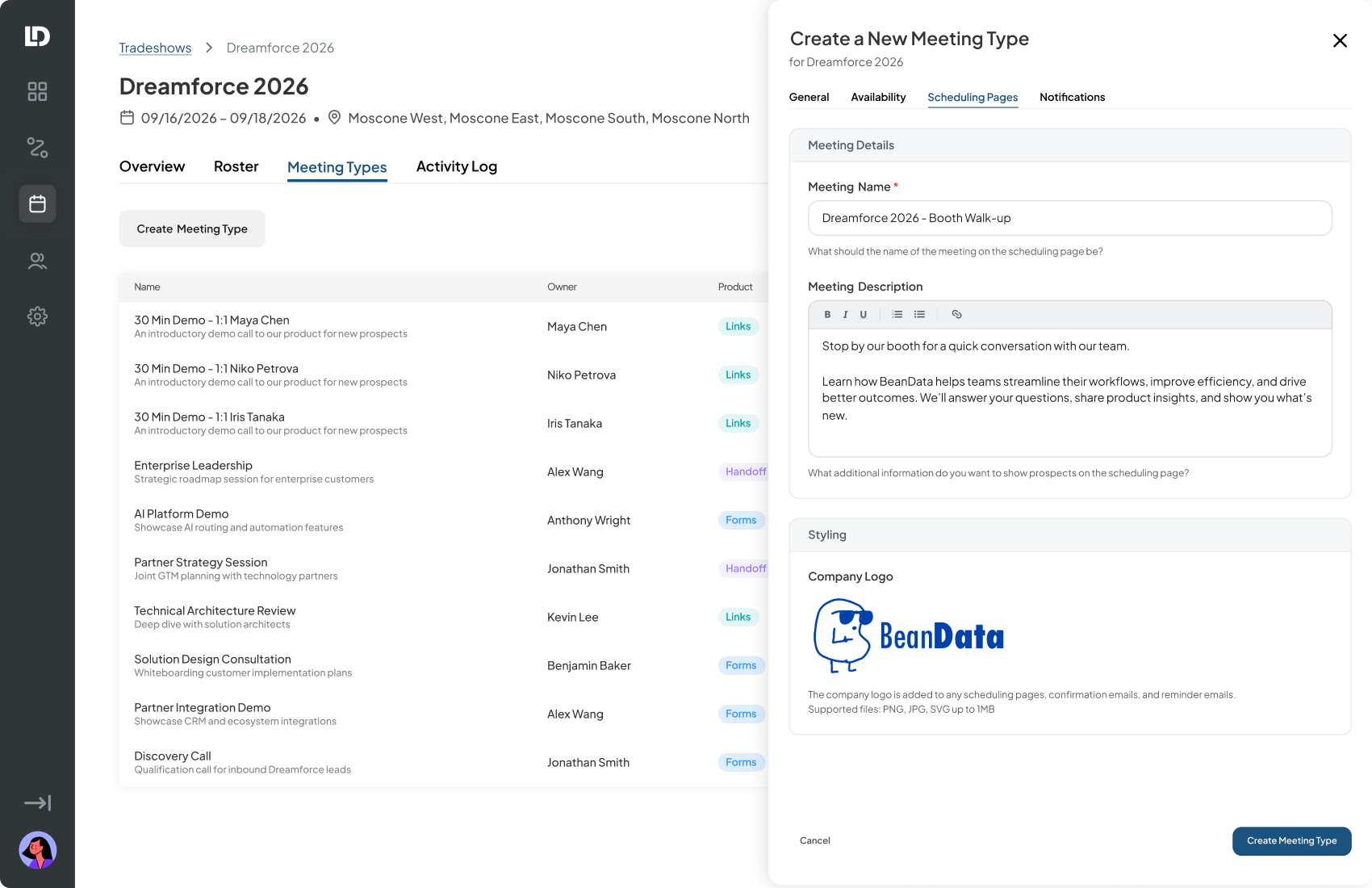Switch to the Notifications tab
The width and height of the screenshot is (1372, 888).
(1072, 97)
